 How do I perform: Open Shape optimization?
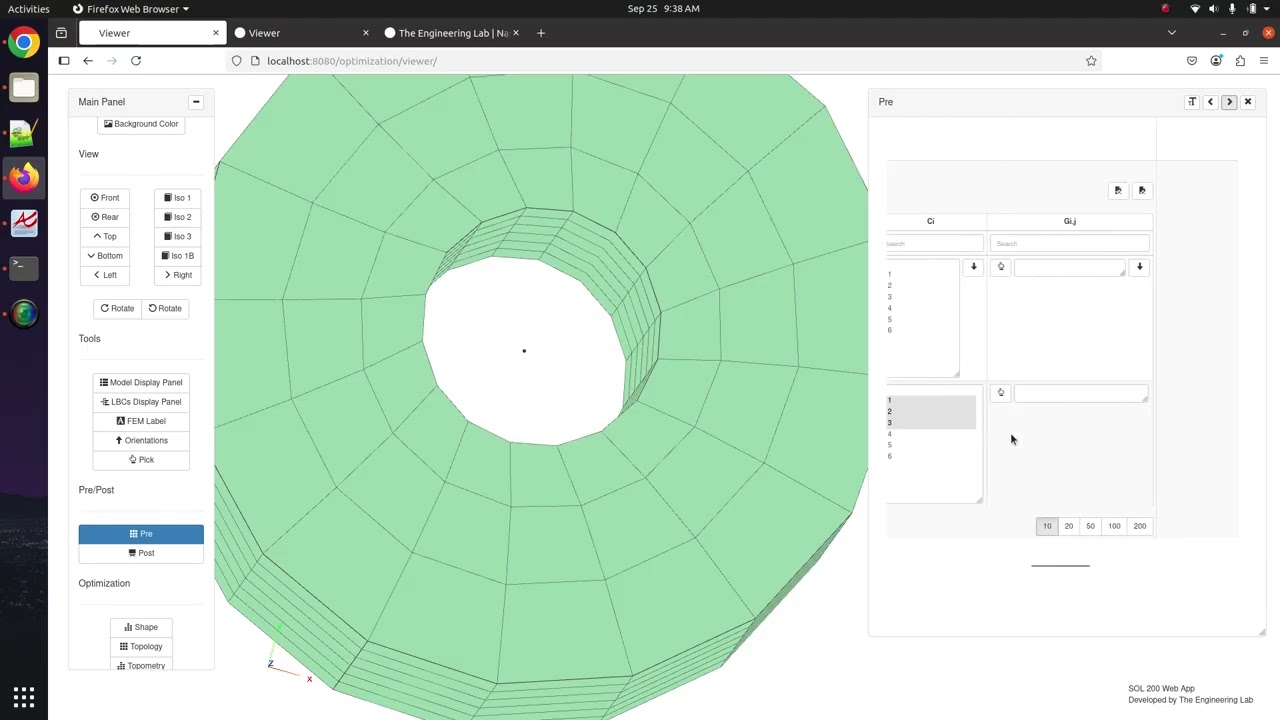point(141,627)
